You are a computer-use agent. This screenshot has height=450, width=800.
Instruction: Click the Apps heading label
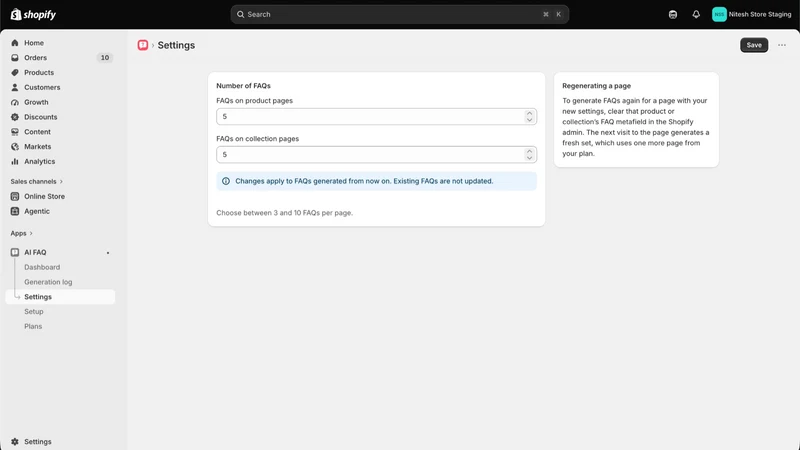pyautogui.click(x=18, y=233)
